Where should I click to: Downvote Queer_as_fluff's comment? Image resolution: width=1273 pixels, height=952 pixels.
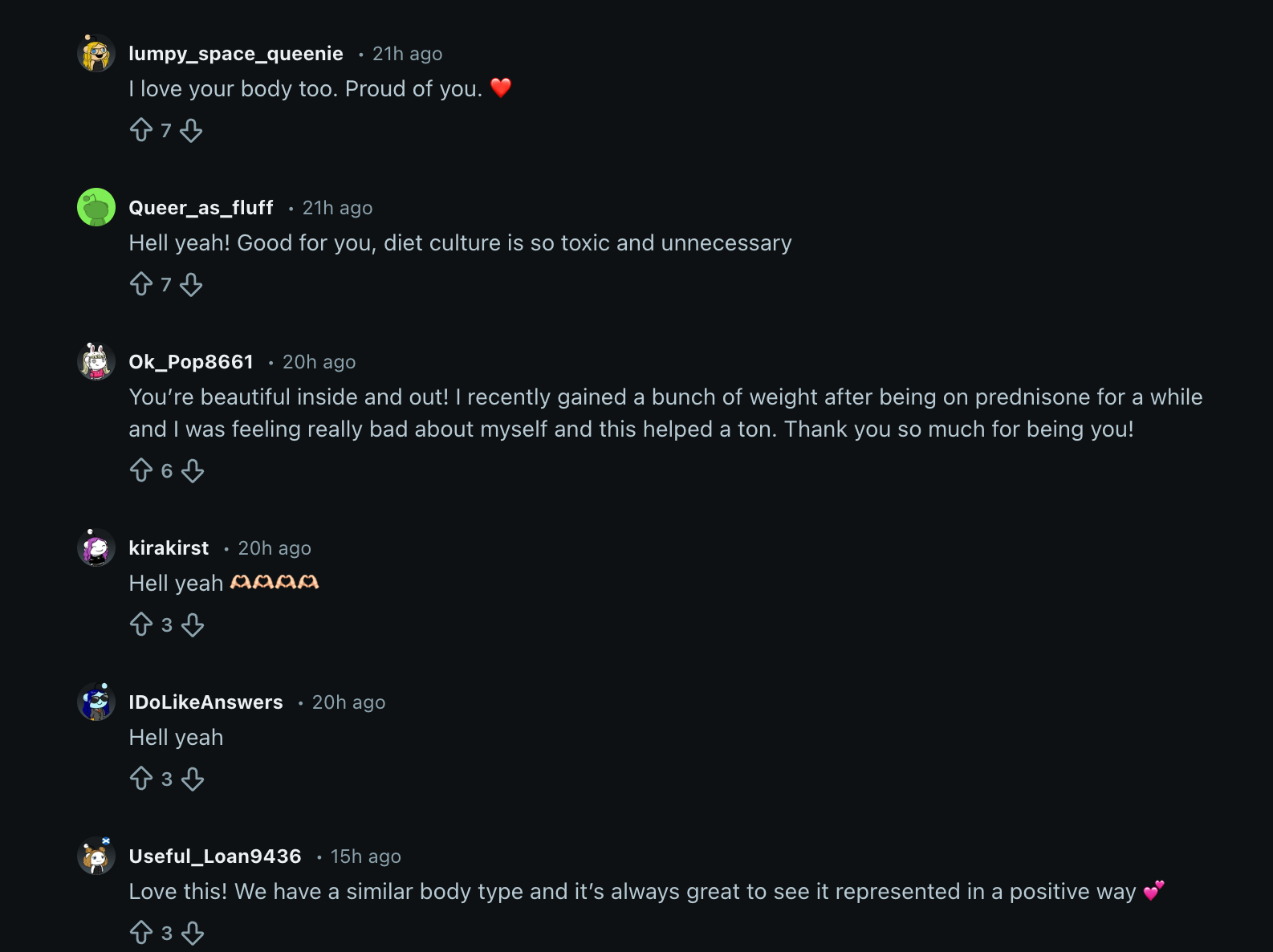(x=191, y=284)
